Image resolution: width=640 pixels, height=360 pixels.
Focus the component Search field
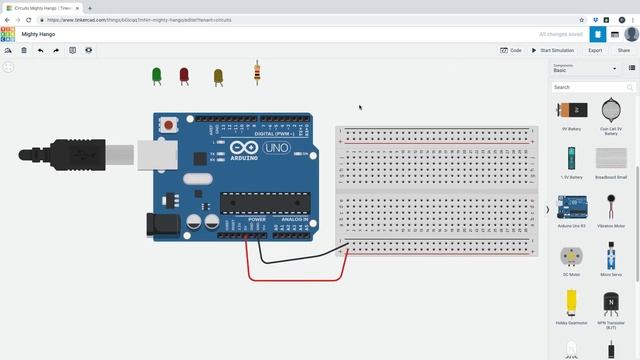point(593,87)
